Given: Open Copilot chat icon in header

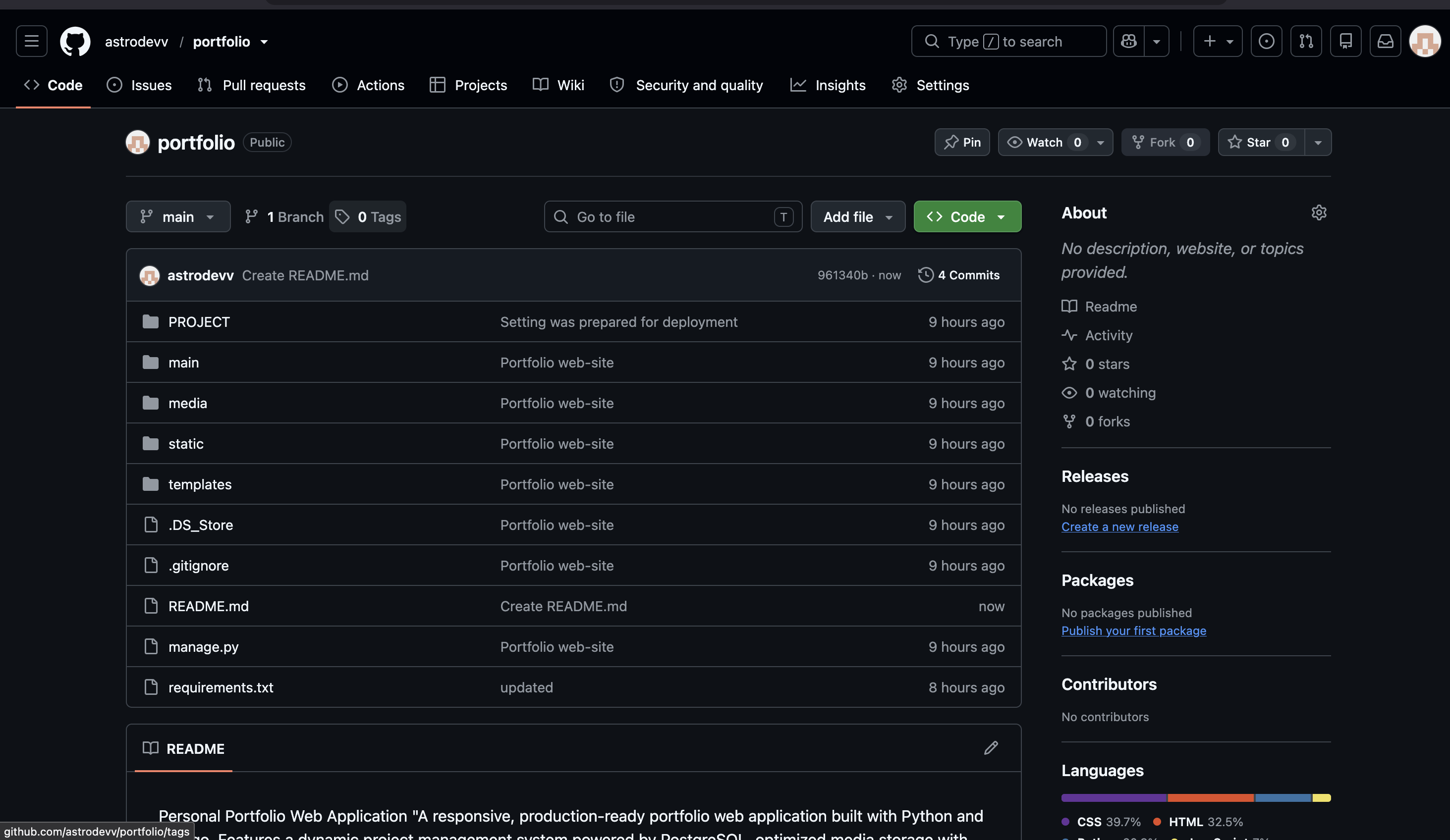Looking at the screenshot, I should 1128,42.
